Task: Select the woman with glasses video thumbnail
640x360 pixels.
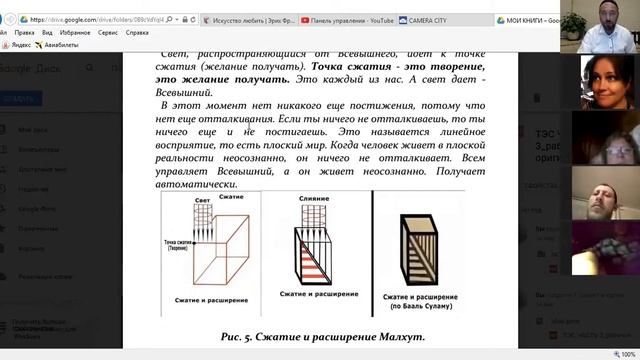Action: 606,138
